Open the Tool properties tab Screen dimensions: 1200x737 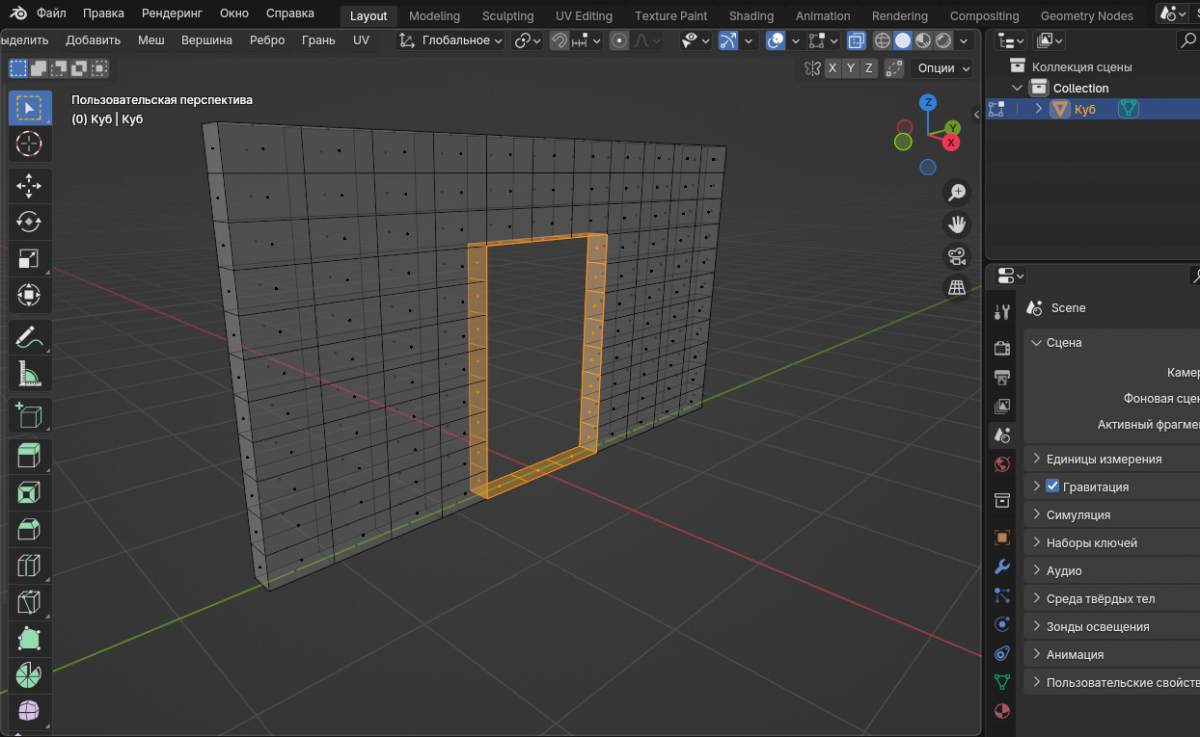coord(1002,312)
